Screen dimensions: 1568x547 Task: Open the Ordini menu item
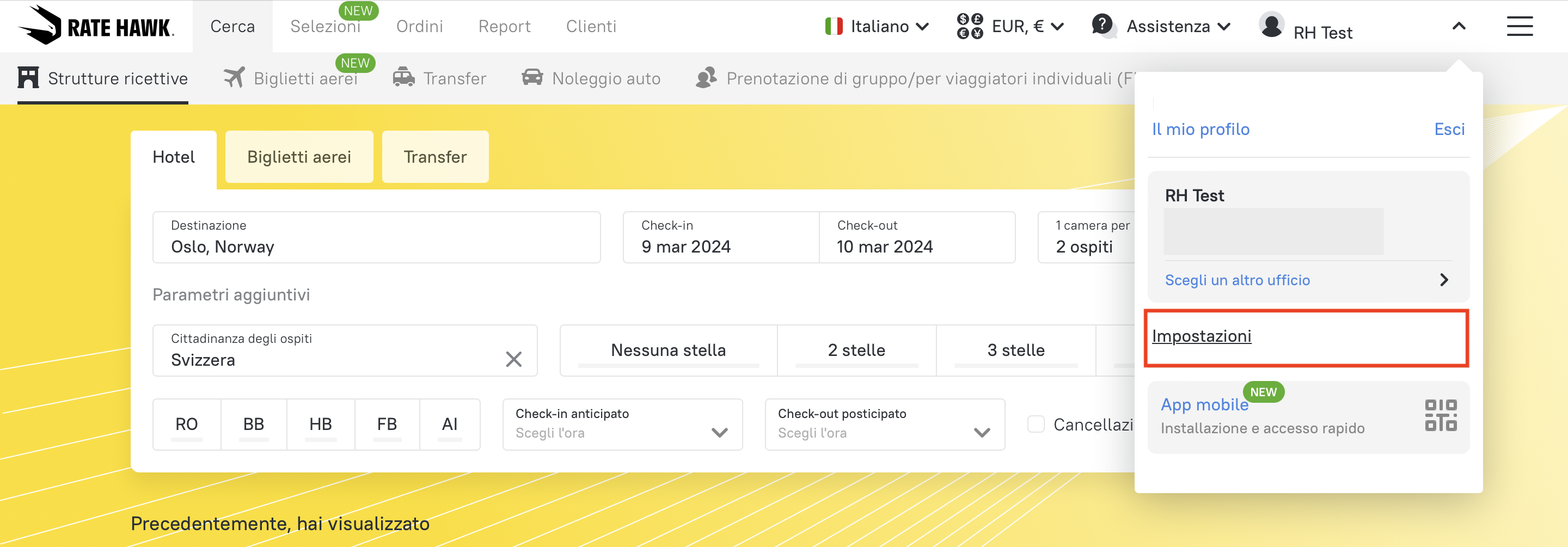point(419,26)
